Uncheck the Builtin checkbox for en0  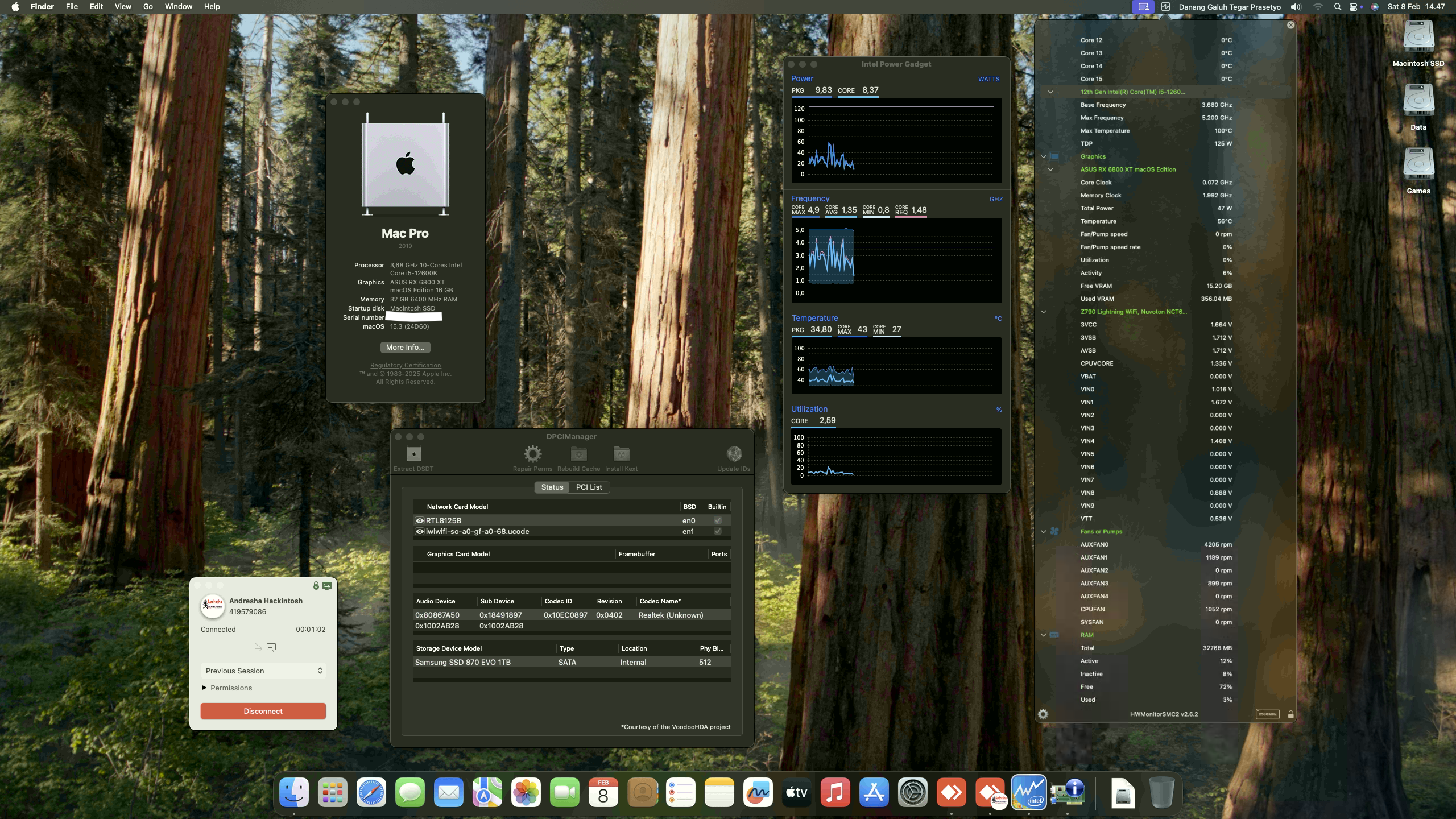tap(717, 520)
